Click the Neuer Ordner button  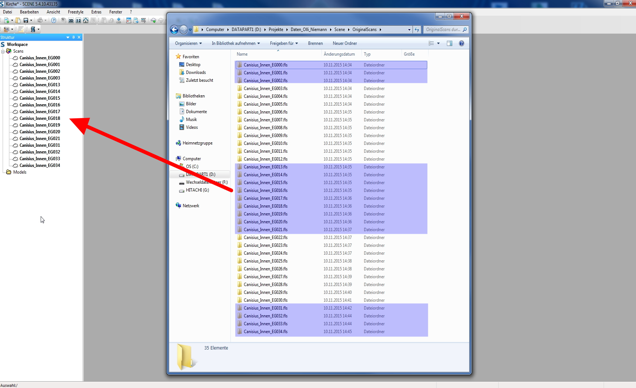345,43
